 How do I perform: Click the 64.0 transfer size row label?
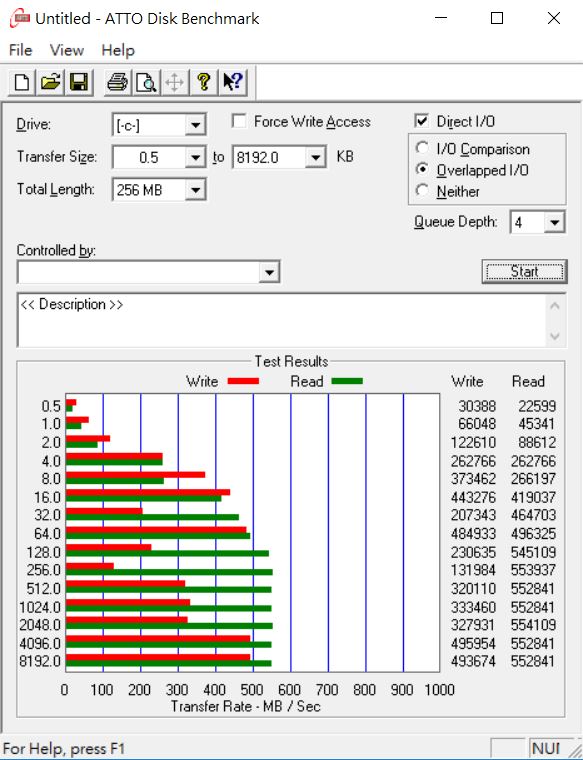pyautogui.click(x=47, y=534)
